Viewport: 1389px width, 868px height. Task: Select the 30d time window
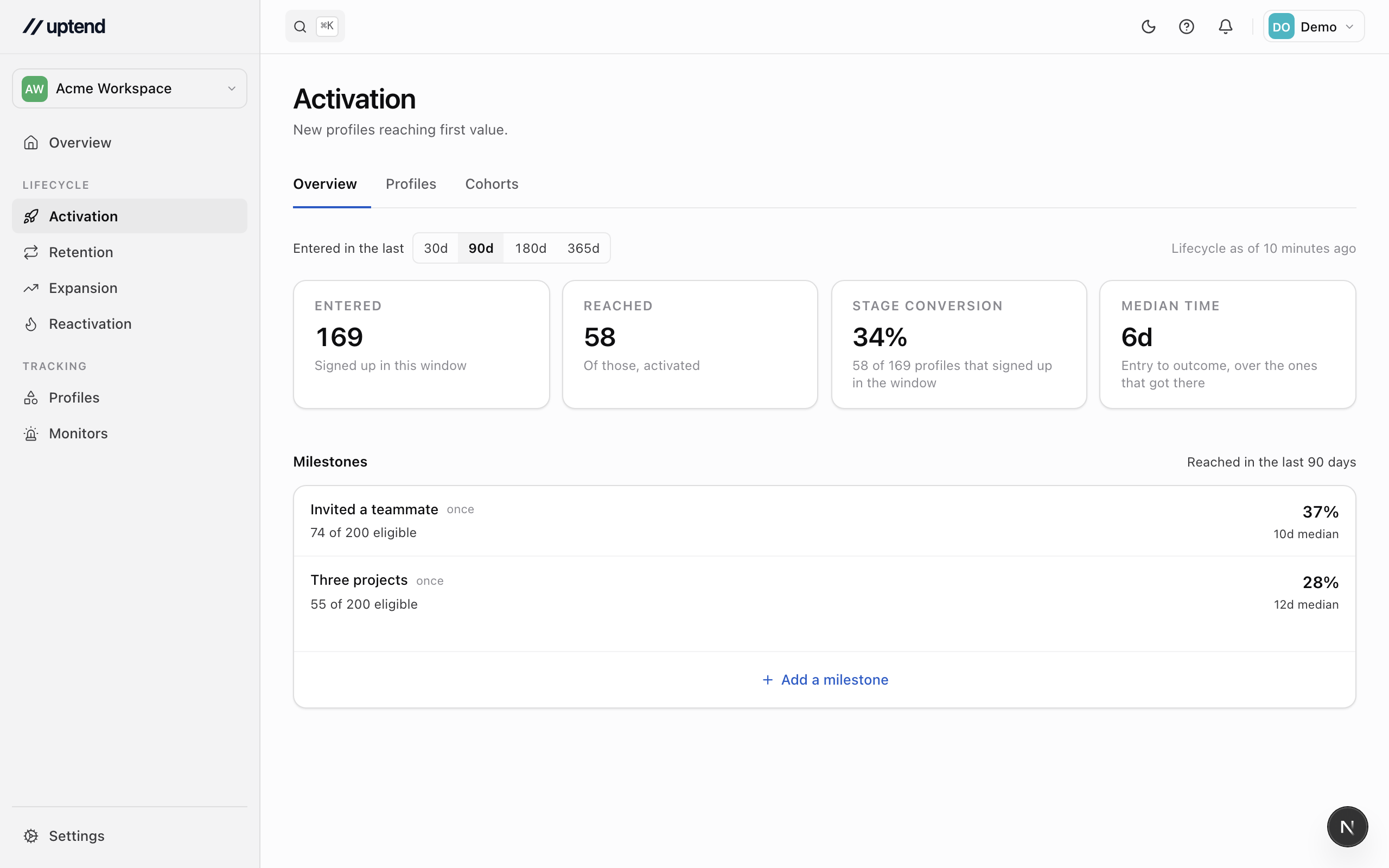click(x=436, y=248)
